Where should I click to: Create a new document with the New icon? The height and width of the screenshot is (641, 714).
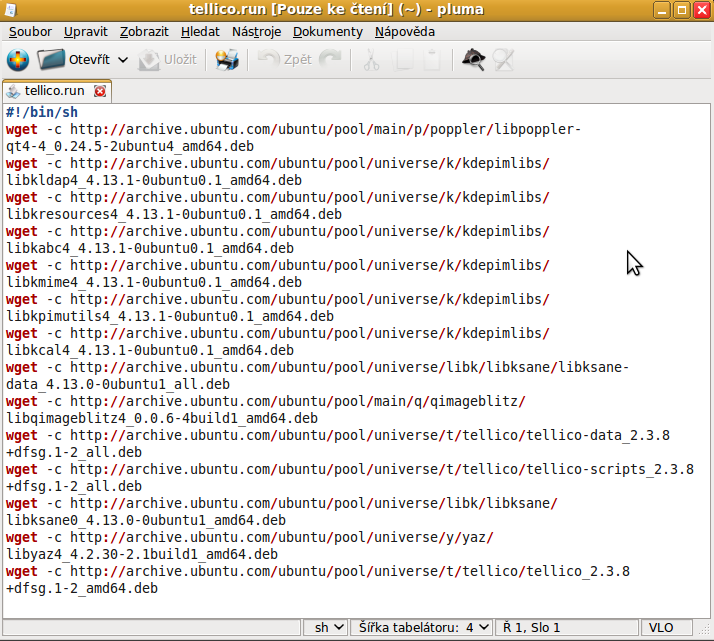pos(18,60)
